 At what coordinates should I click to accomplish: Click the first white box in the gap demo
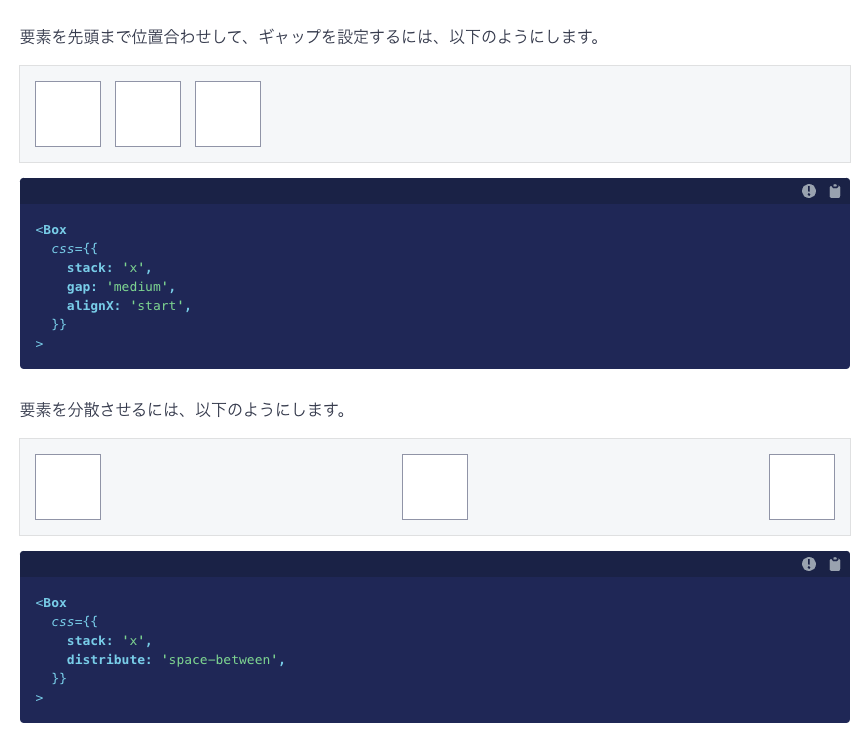point(67,113)
